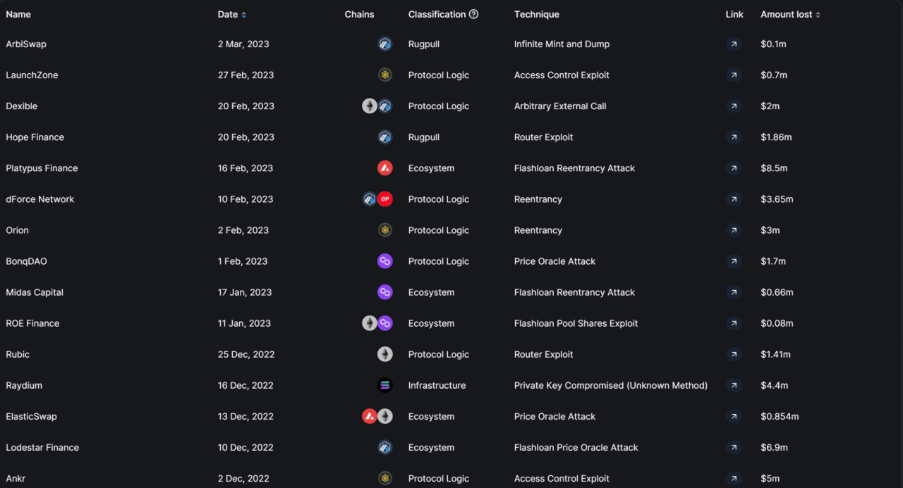Open the Dexible protocol name
The height and width of the screenshot is (488, 903).
(x=22, y=106)
